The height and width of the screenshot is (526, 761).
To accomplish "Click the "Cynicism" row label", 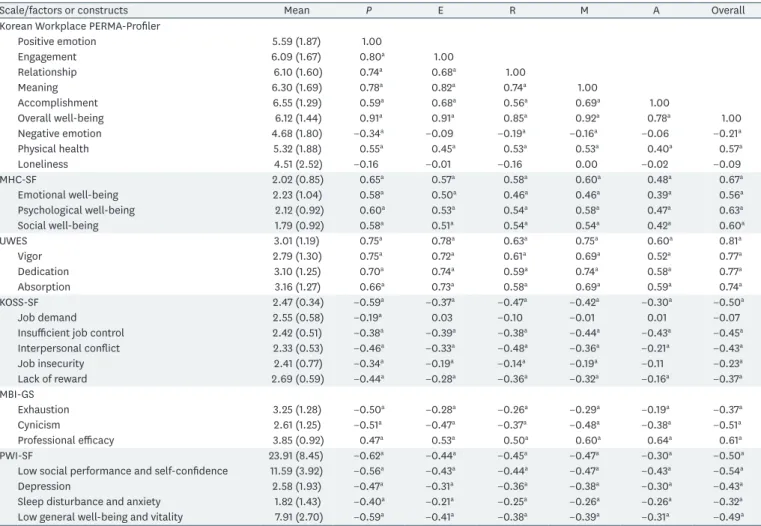I will 39,425.
